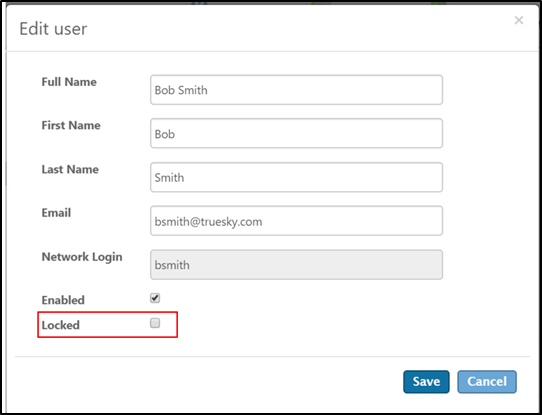Click the Email label text
Image resolution: width=542 pixels, height=415 pixels.
[x=56, y=213]
